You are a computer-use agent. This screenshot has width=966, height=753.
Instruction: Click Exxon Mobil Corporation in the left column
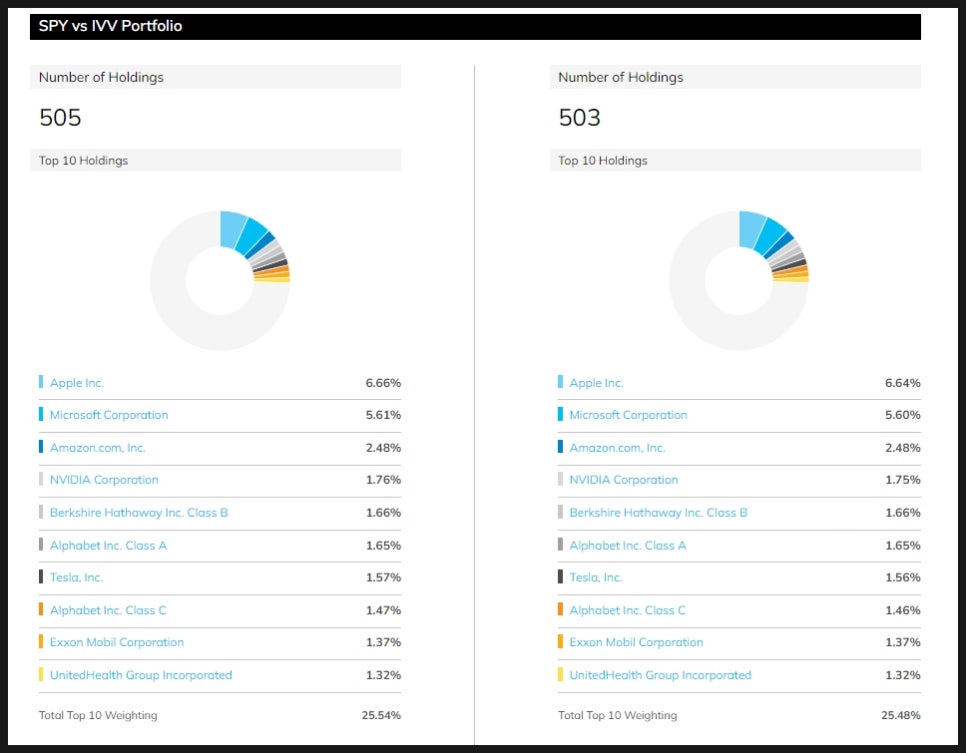(x=116, y=642)
